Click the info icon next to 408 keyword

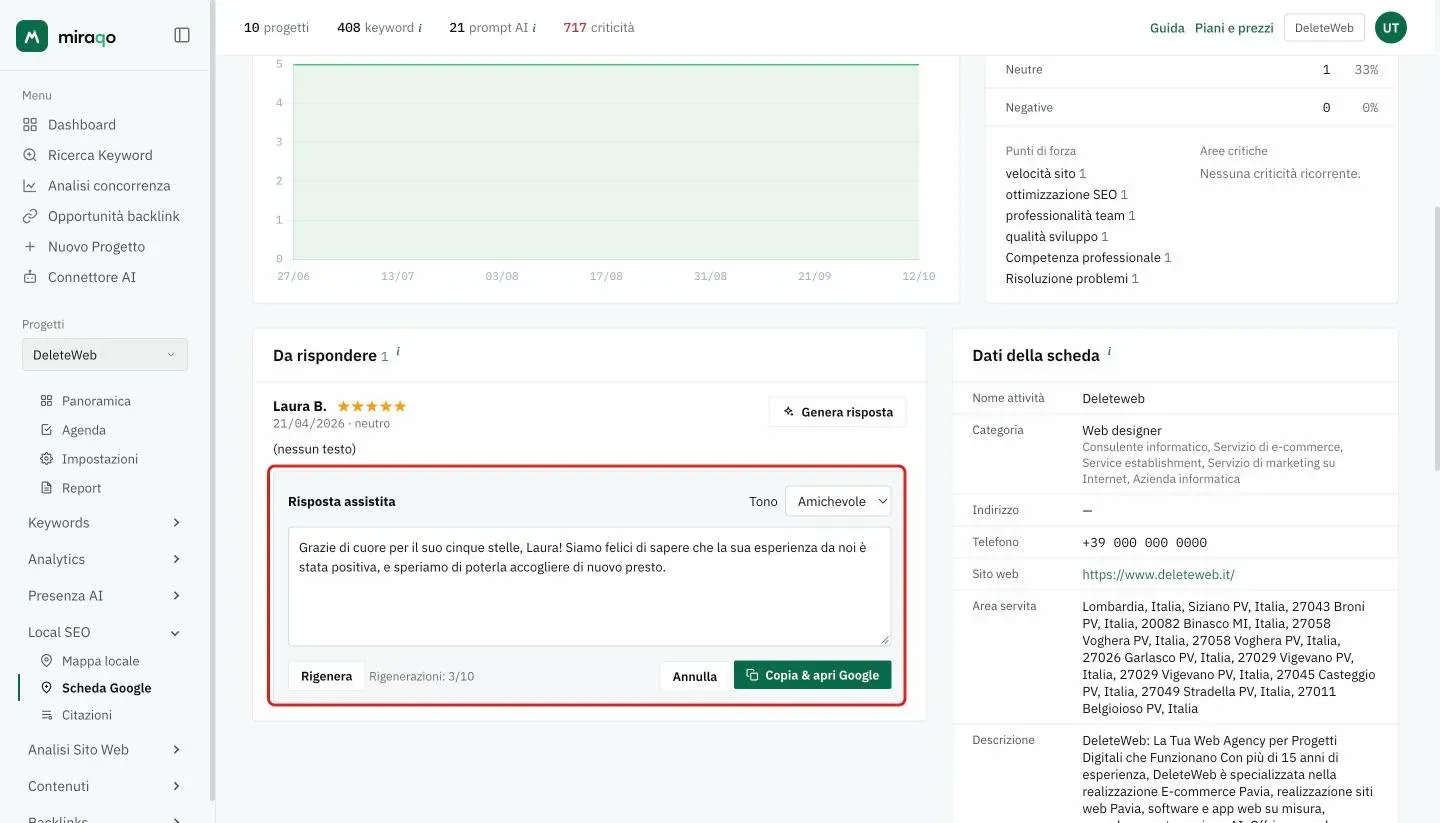(420, 28)
